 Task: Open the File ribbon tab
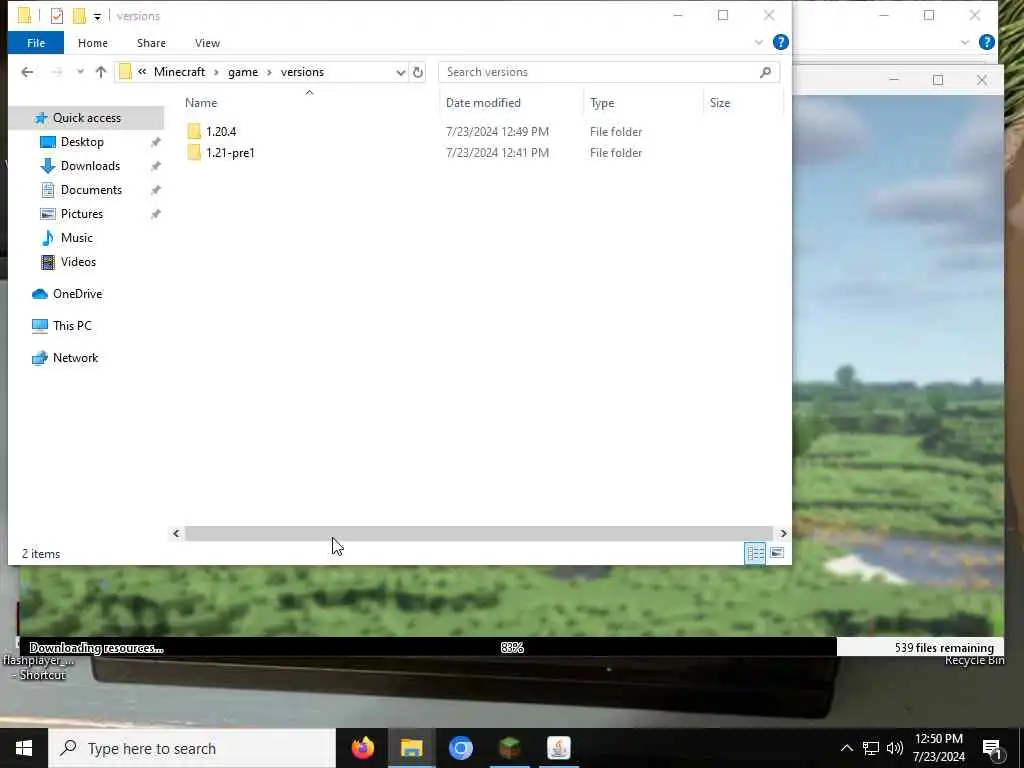click(x=36, y=43)
